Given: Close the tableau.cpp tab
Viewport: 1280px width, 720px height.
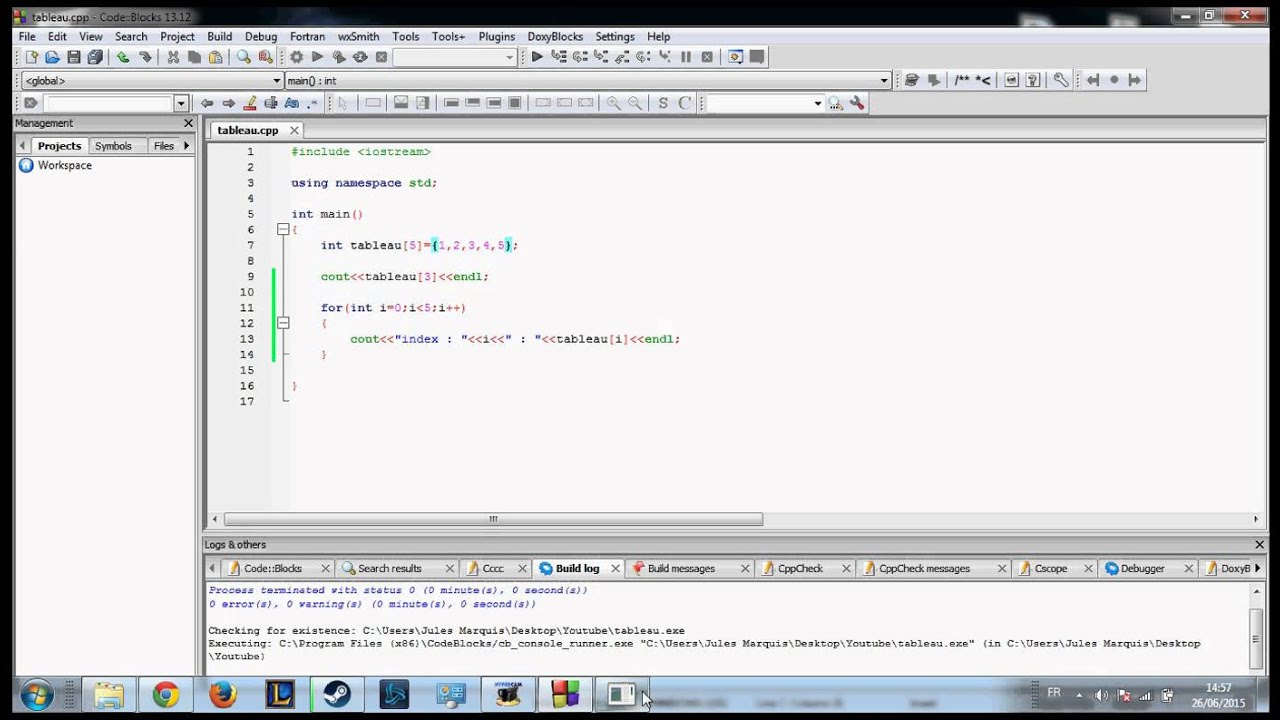Looking at the screenshot, I should [x=294, y=130].
